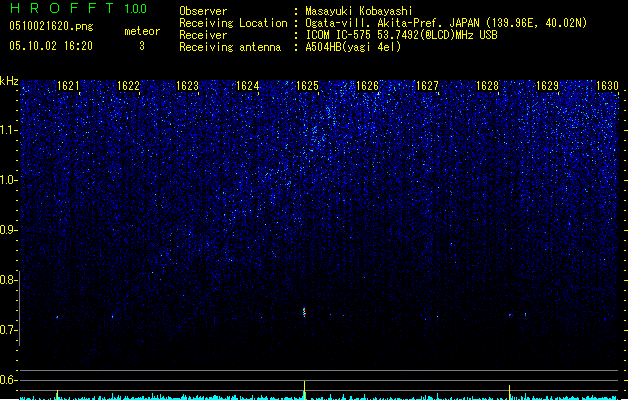Viewport: 629px width, 400px height.
Task: Click the ICOM IC-575 receiver details
Action: [402, 35]
